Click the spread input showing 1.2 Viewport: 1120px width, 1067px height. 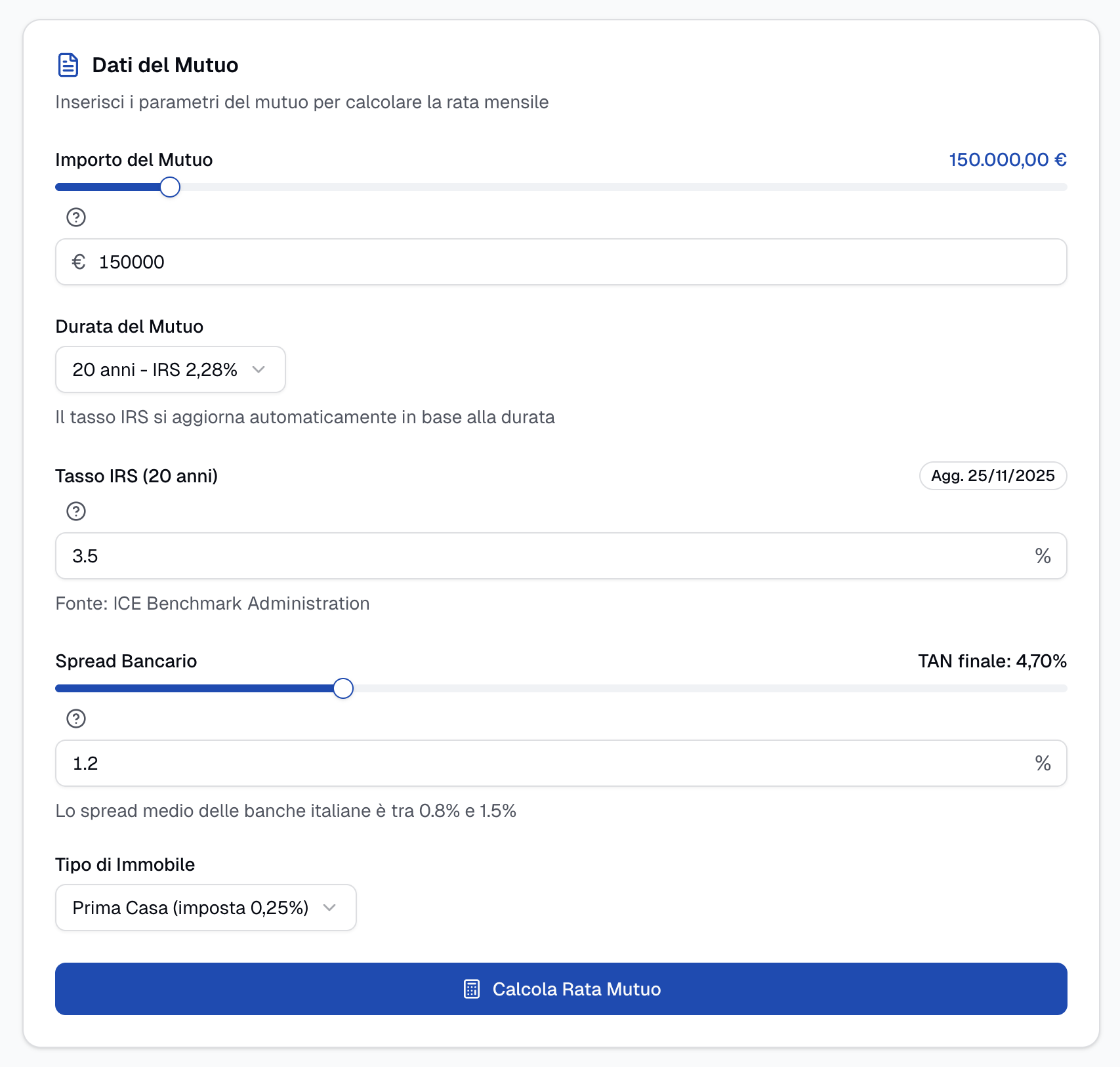(x=548, y=763)
